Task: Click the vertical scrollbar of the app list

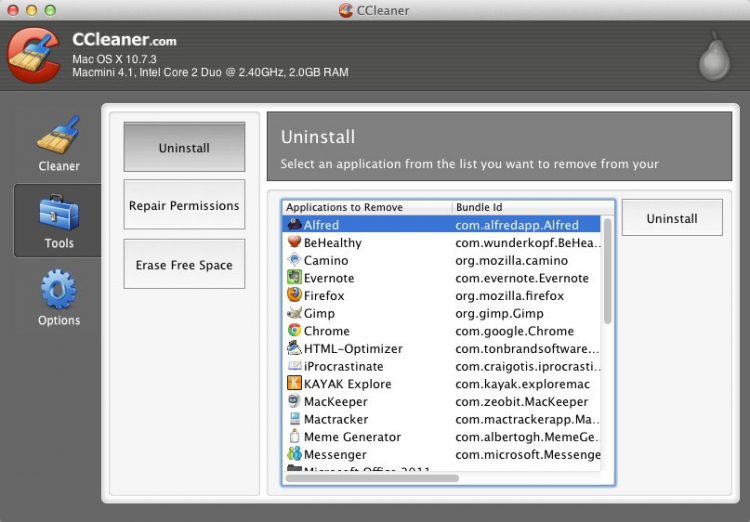Action: (x=608, y=270)
